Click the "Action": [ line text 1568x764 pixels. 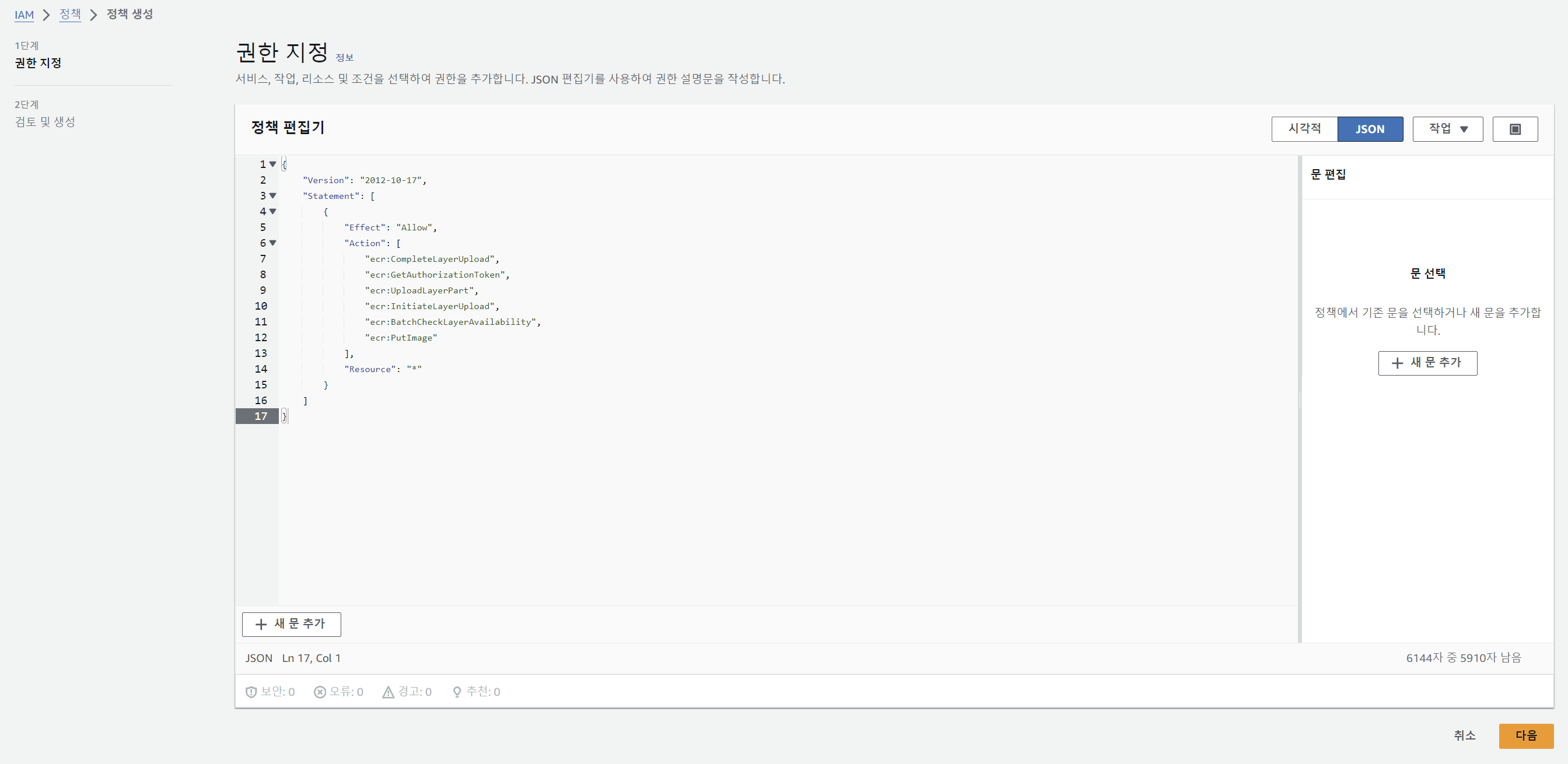point(372,244)
